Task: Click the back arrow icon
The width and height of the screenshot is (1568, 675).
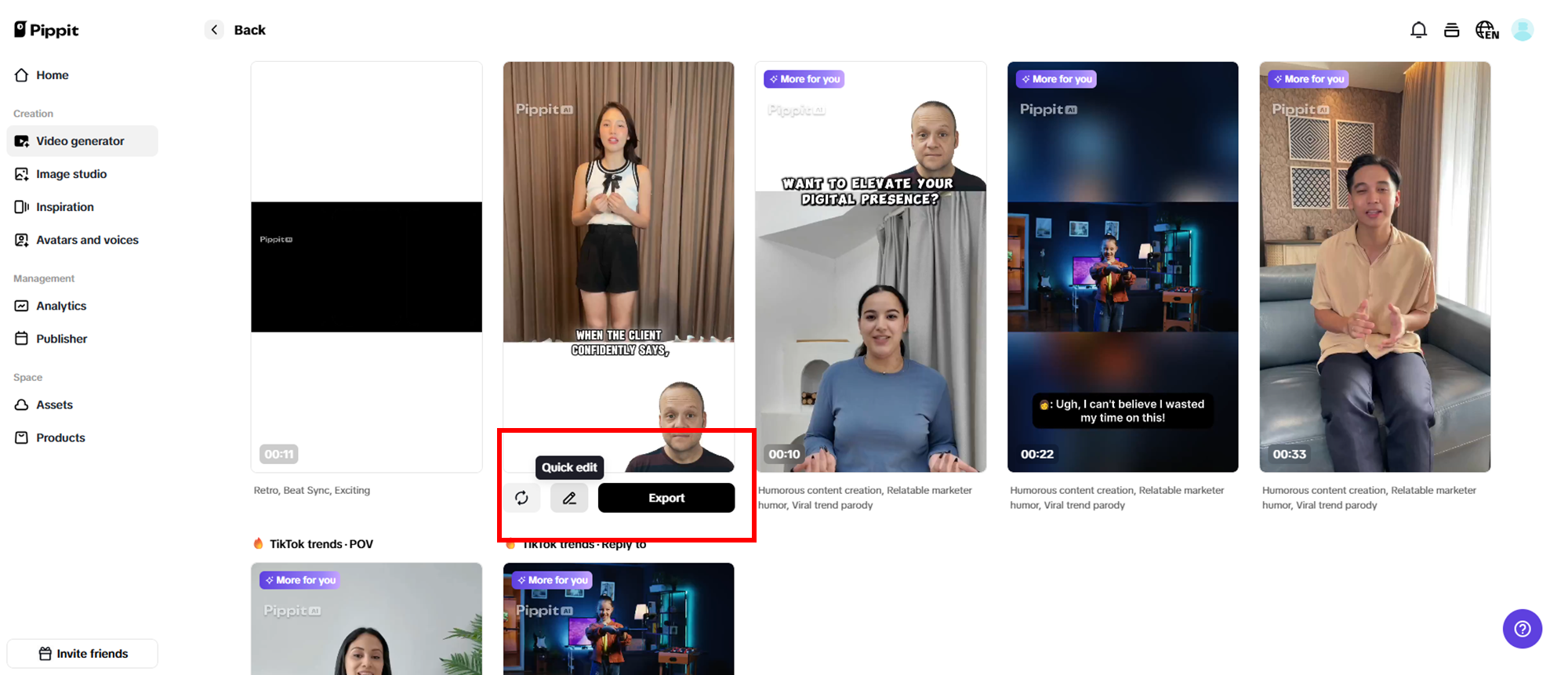Action: [x=214, y=30]
